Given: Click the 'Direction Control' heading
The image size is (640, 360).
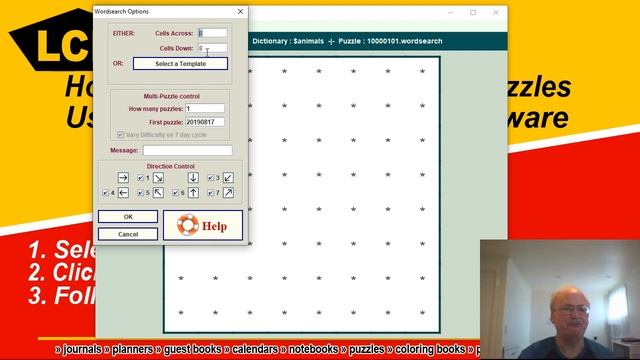Looking at the screenshot, I should coord(171,167).
